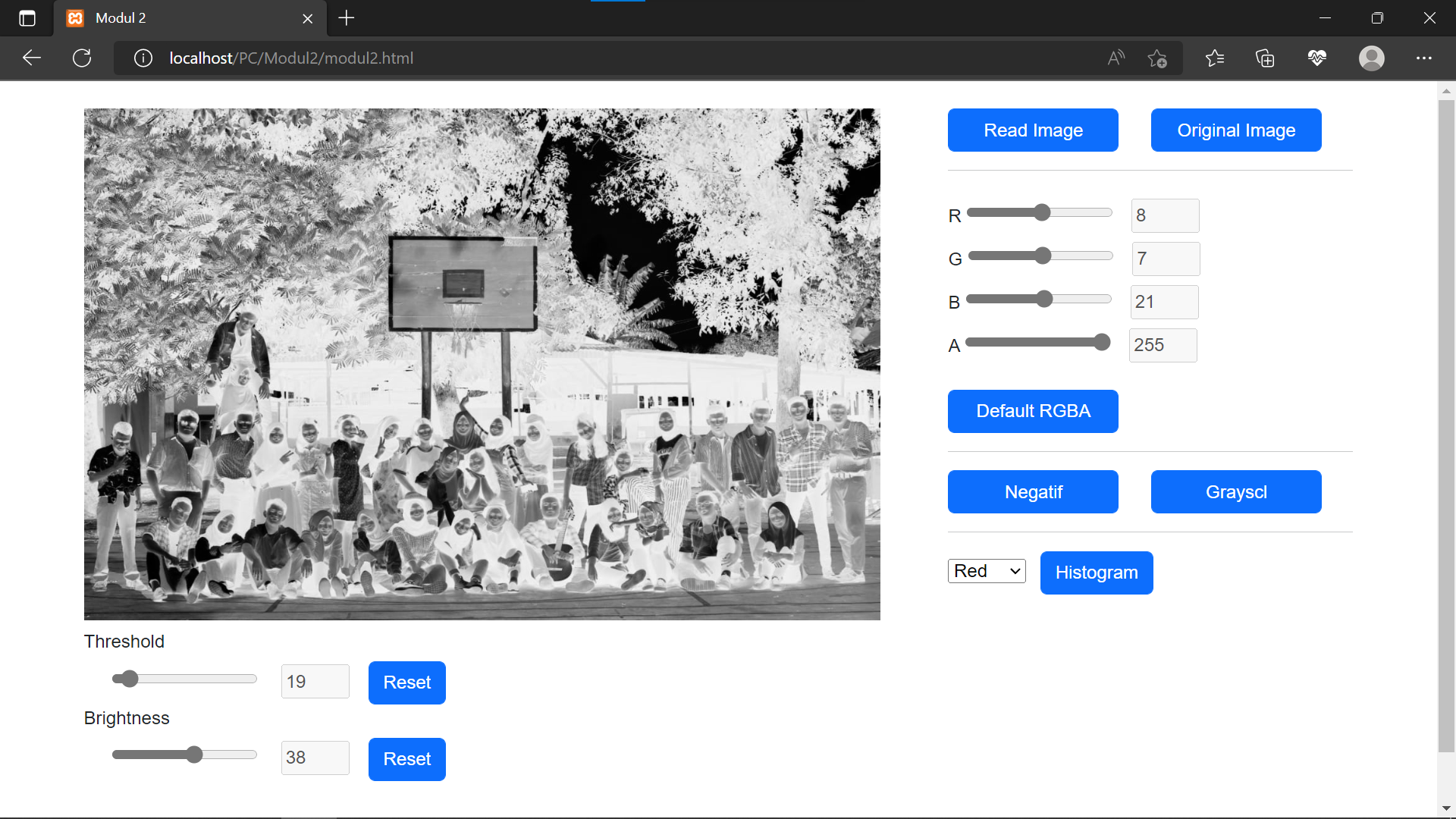Viewport: 1456px width, 819px height.
Task: Open the browser profile avatar
Action: (1372, 58)
